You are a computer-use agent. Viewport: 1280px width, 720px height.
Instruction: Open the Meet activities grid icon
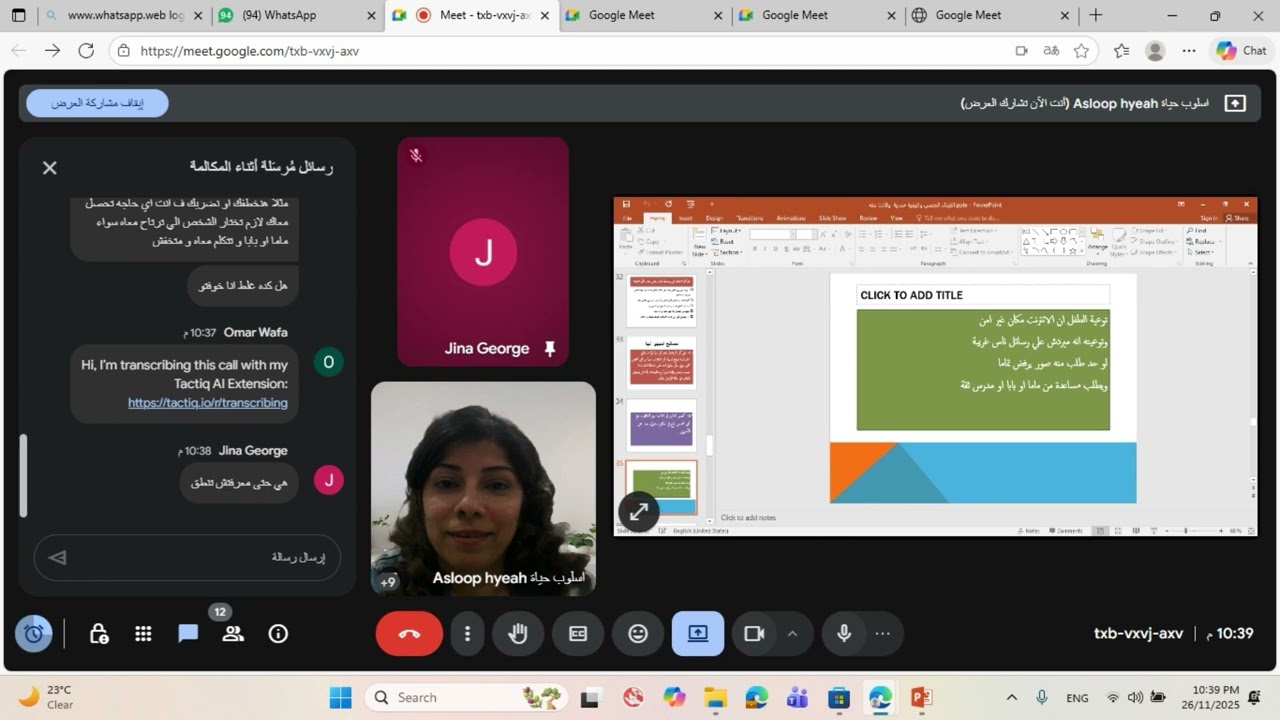143,634
